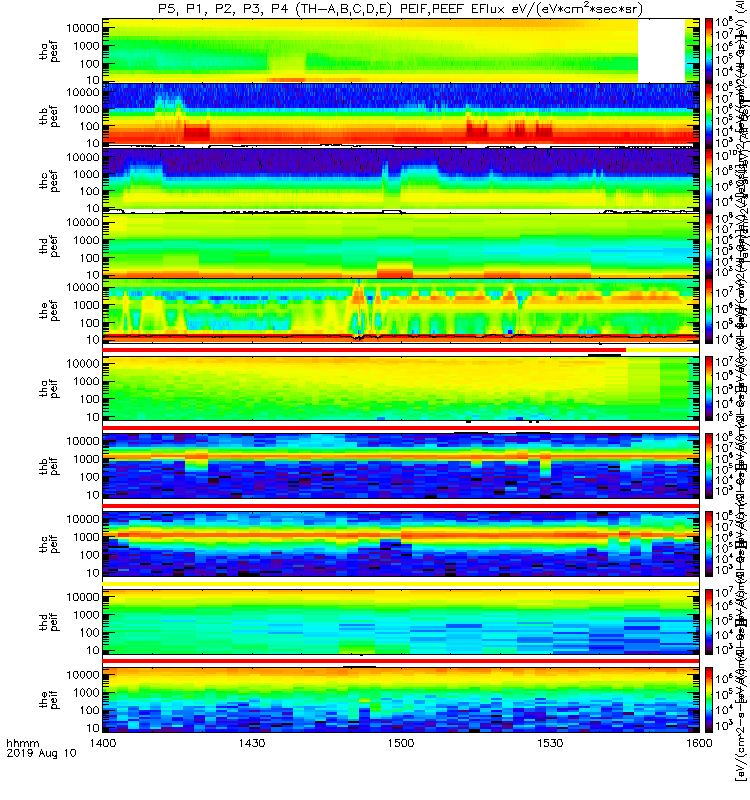Click the color bar beside thd peif panel
750x800 pixels.
coord(709,622)
